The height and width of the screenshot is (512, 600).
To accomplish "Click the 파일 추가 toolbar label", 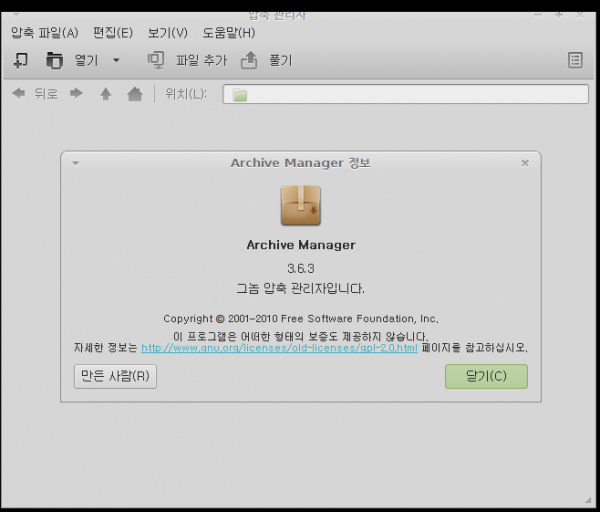I will tap(201, 60).
